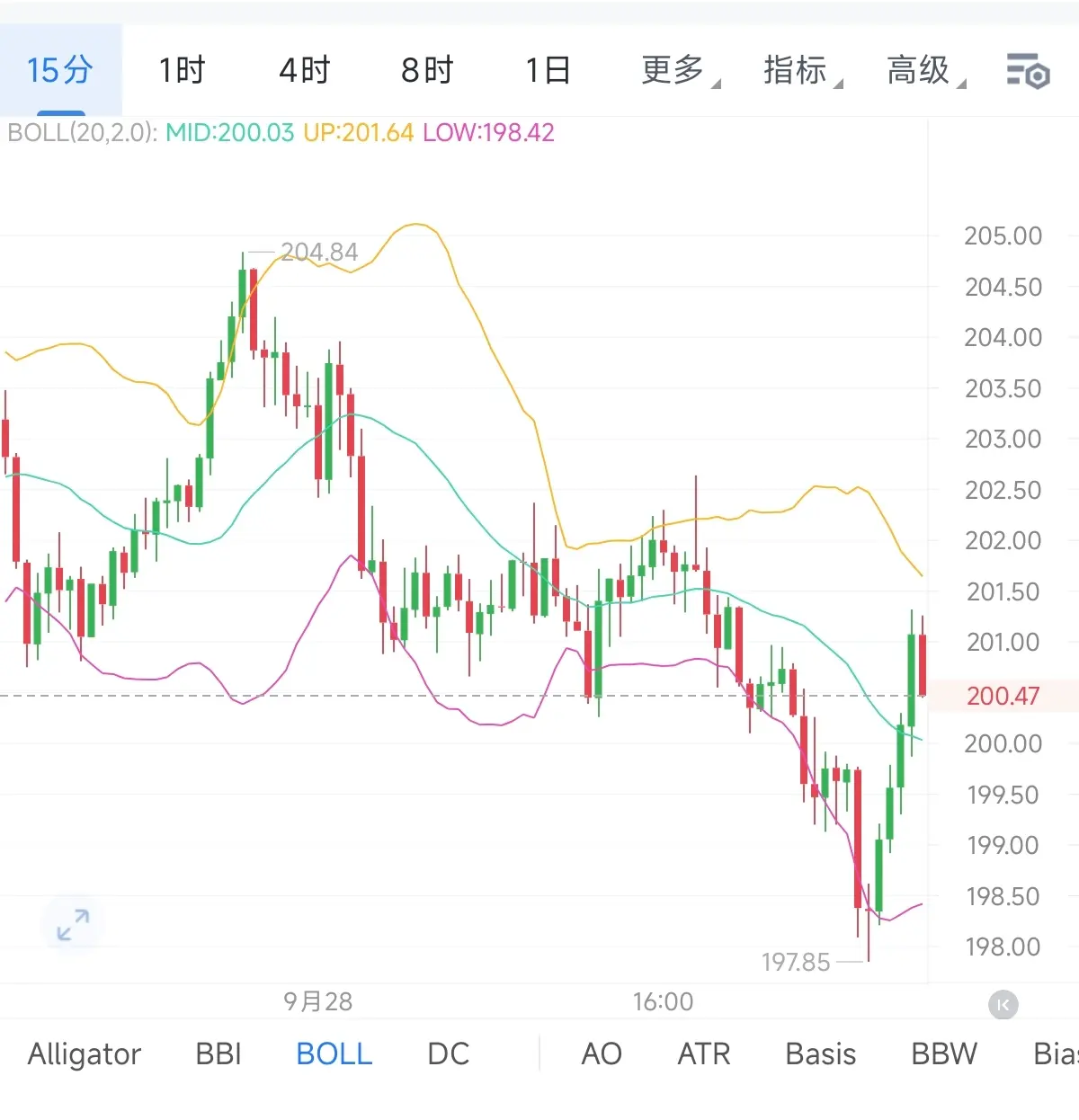Click the 198.50 price axis label

(1003, 896)
